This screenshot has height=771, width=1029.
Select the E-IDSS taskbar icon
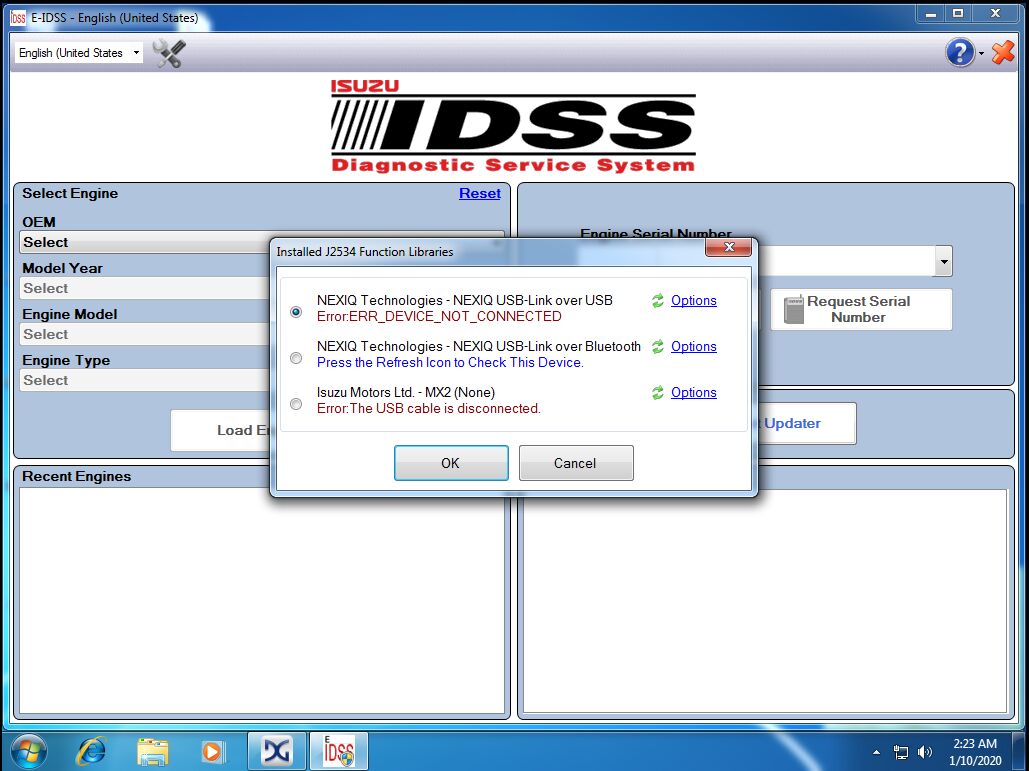point(338,751)
